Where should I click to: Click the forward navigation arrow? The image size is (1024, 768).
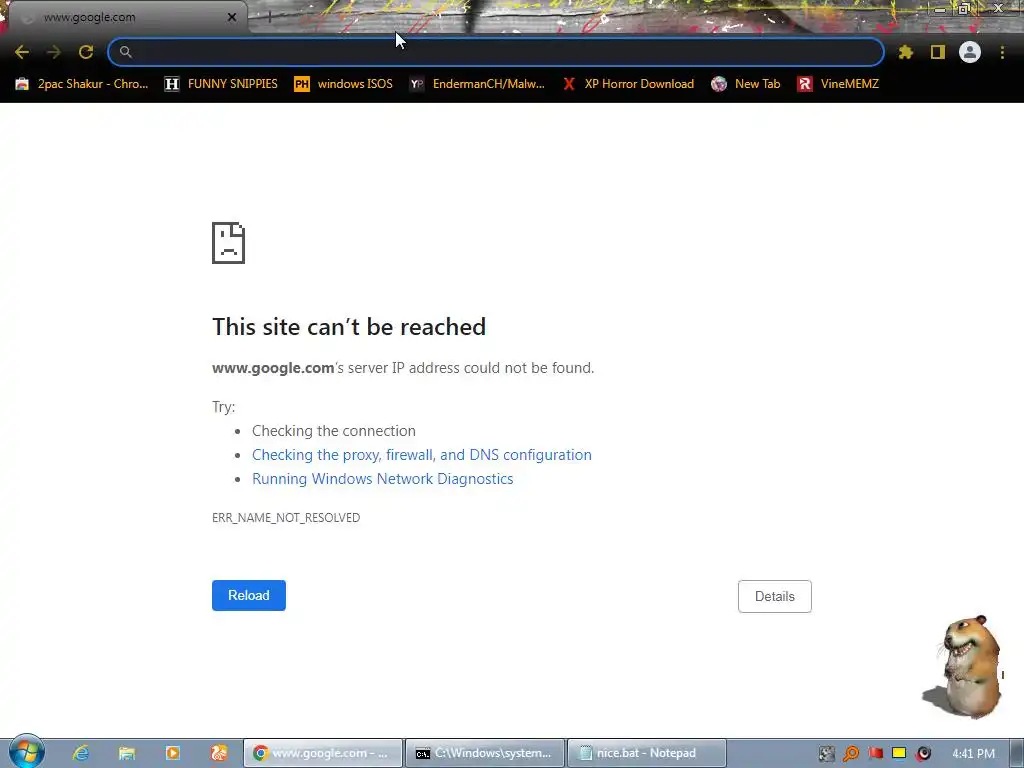54,52
